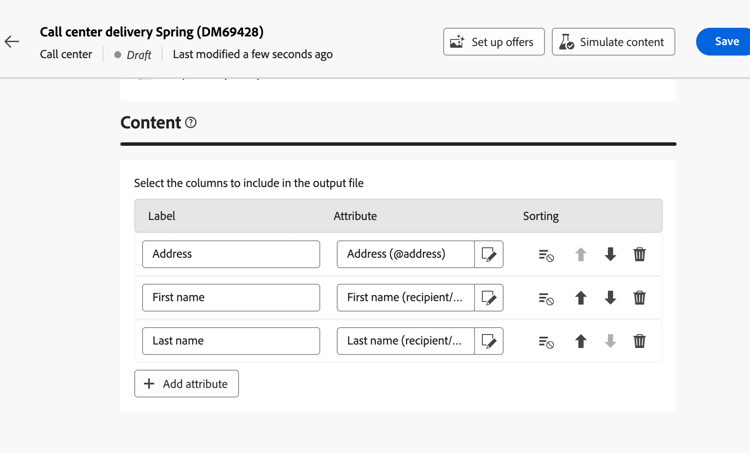This screenshot has width=750, height=453.
Task: Click the Address label input field
Action: pos(231,254)
